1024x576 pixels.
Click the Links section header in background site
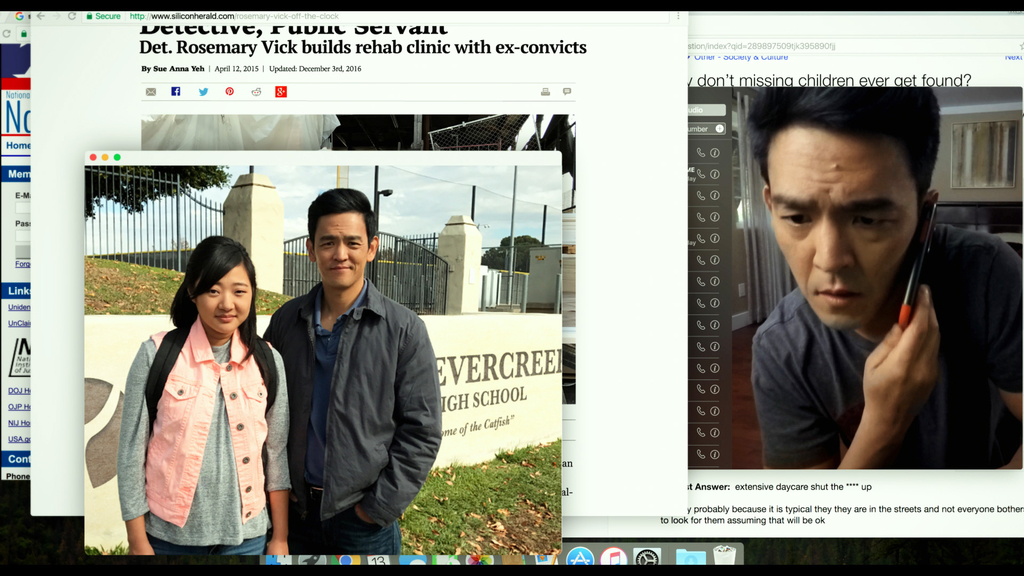tap(16, 291)
